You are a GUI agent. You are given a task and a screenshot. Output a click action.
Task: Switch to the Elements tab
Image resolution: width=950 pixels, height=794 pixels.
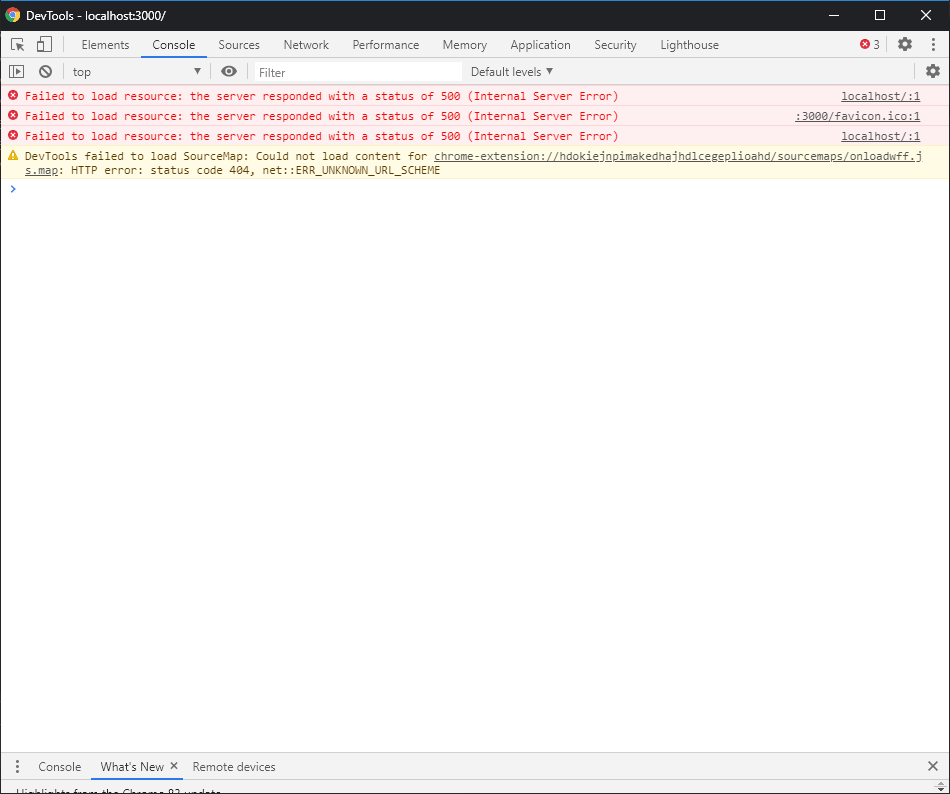pos(105,45)
